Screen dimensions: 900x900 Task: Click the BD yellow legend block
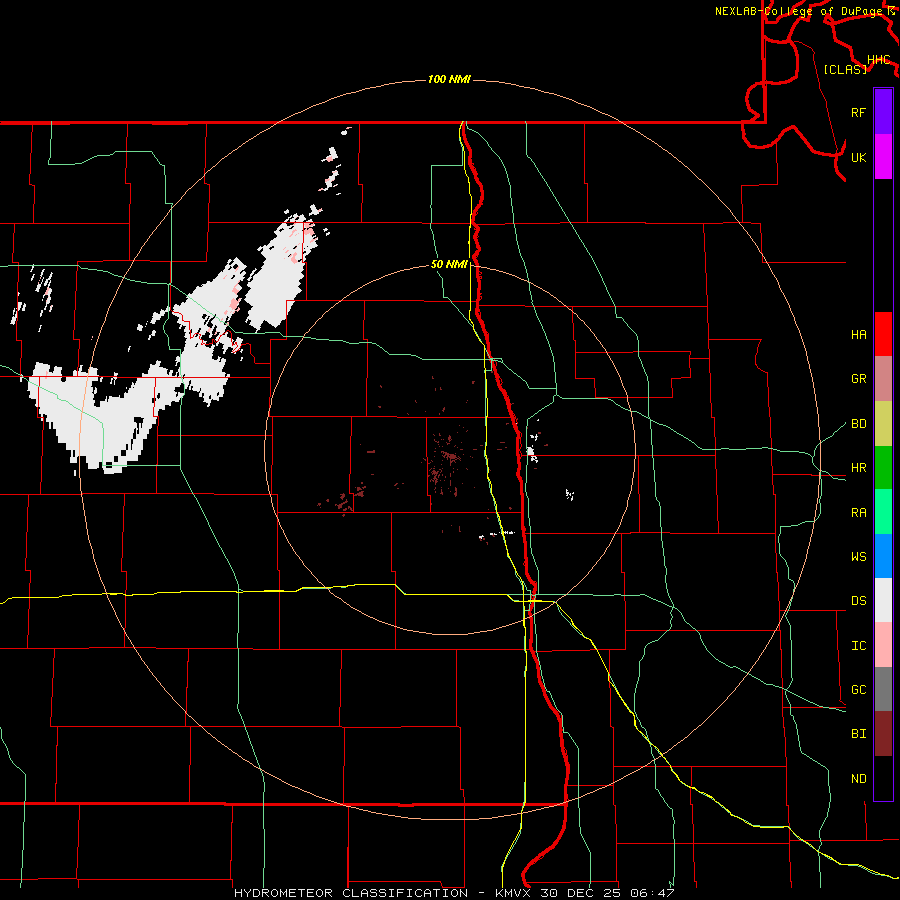click(x=883, y=424)
